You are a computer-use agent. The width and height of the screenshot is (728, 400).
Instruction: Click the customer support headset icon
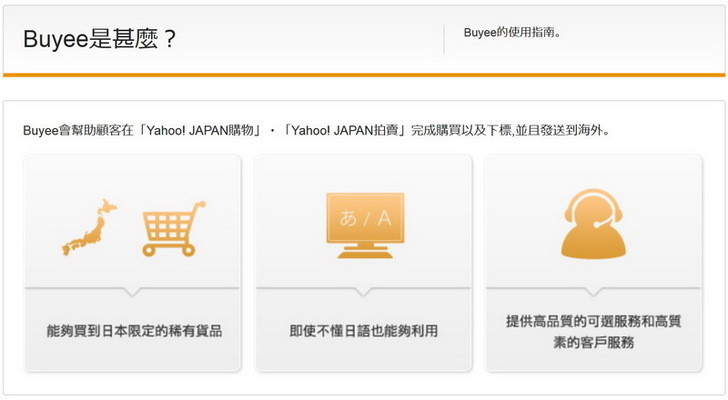coord(593,224)
